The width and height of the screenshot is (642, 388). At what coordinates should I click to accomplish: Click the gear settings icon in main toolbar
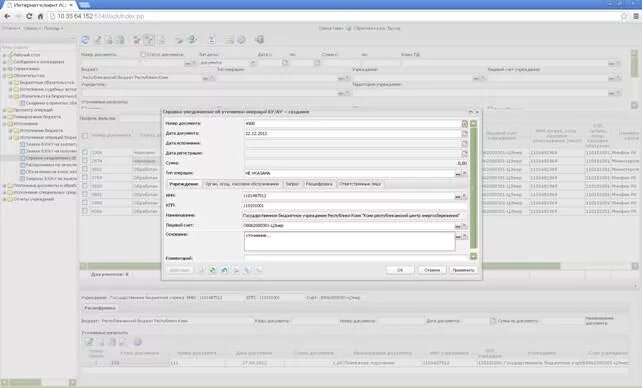point(242,40)
